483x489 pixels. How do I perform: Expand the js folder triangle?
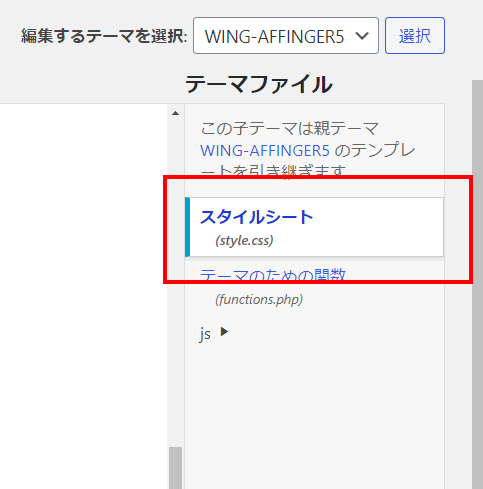[x=225, y=332]
